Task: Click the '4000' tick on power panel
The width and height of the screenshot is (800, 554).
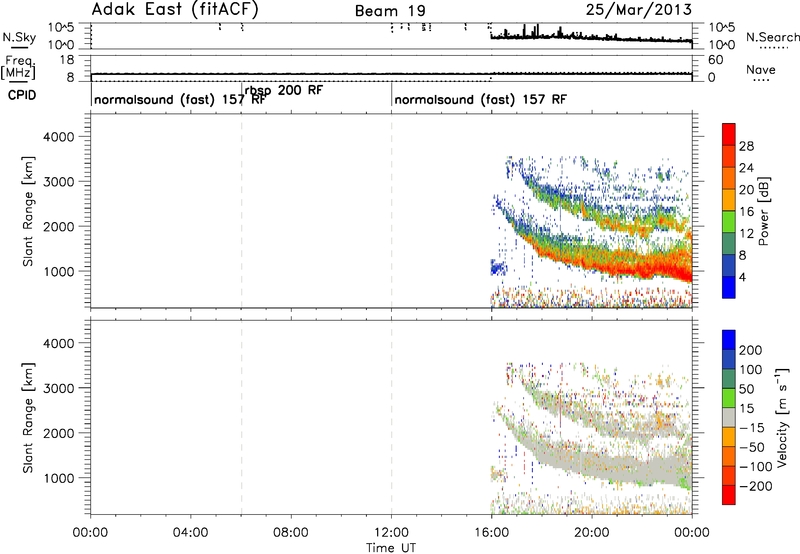Action: tap(59, 137)
